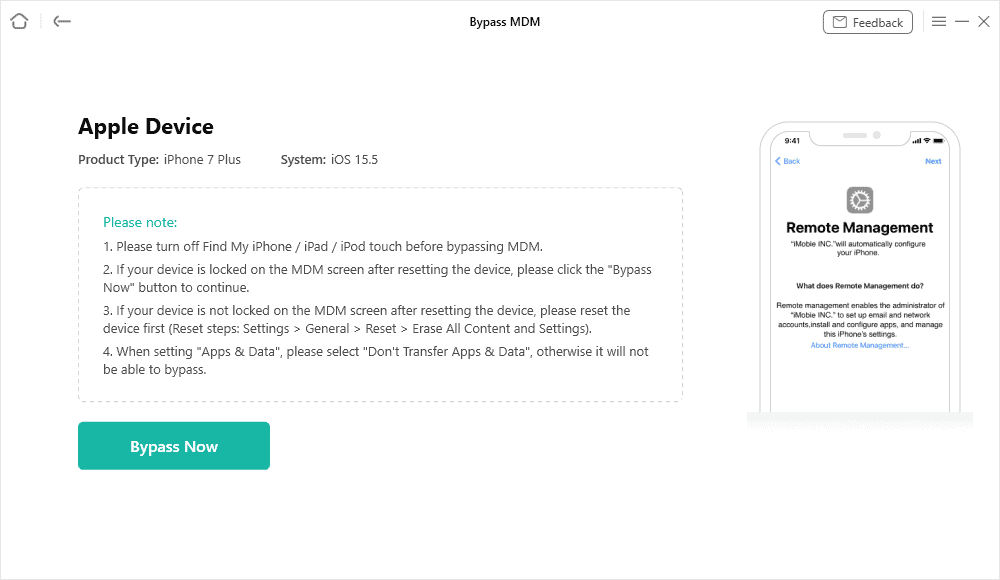Click the Please note heading
This screenshot has width=1000, height=580.
pos(140,222)
